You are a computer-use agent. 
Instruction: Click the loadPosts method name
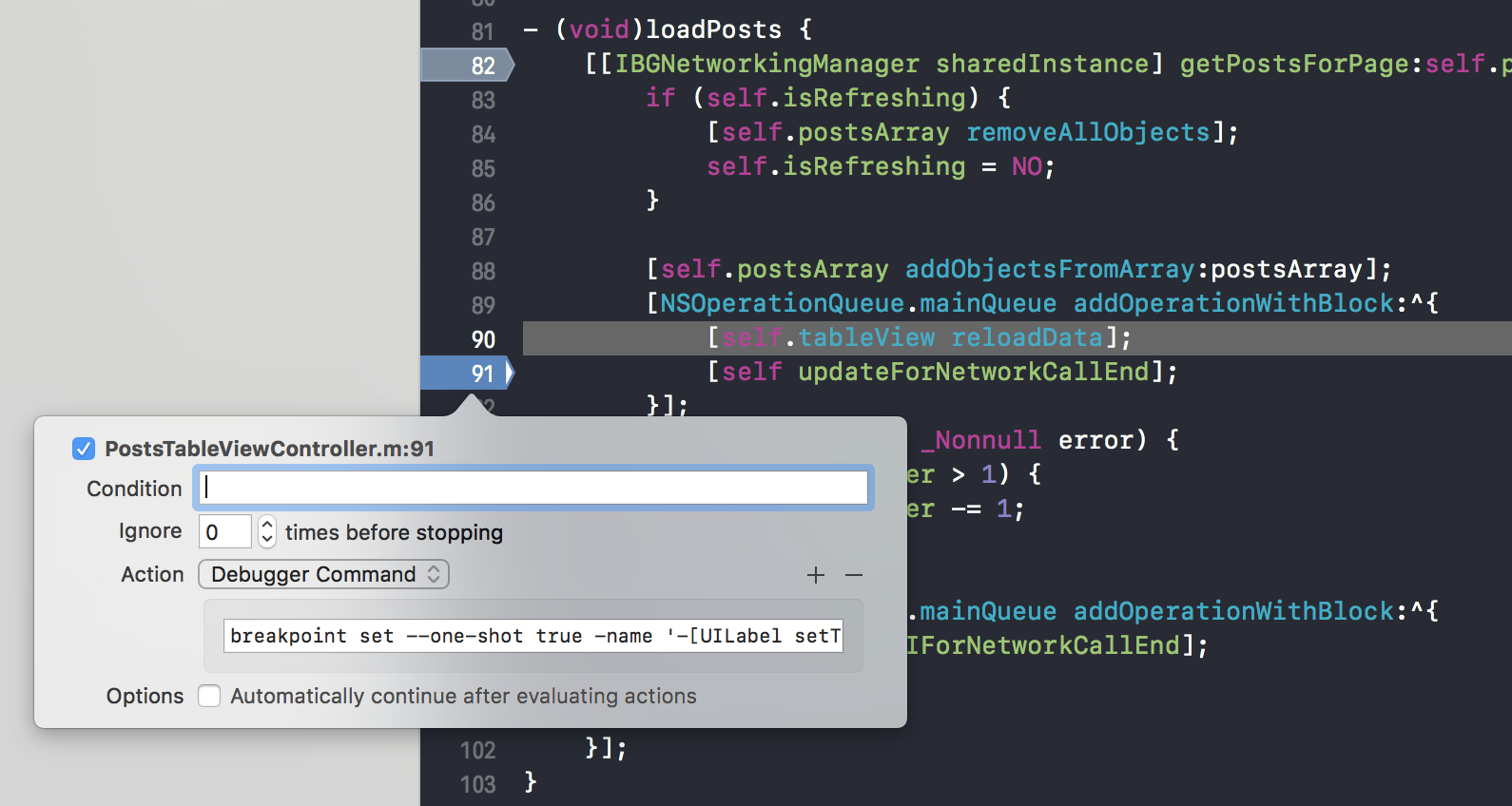[713, 29]
